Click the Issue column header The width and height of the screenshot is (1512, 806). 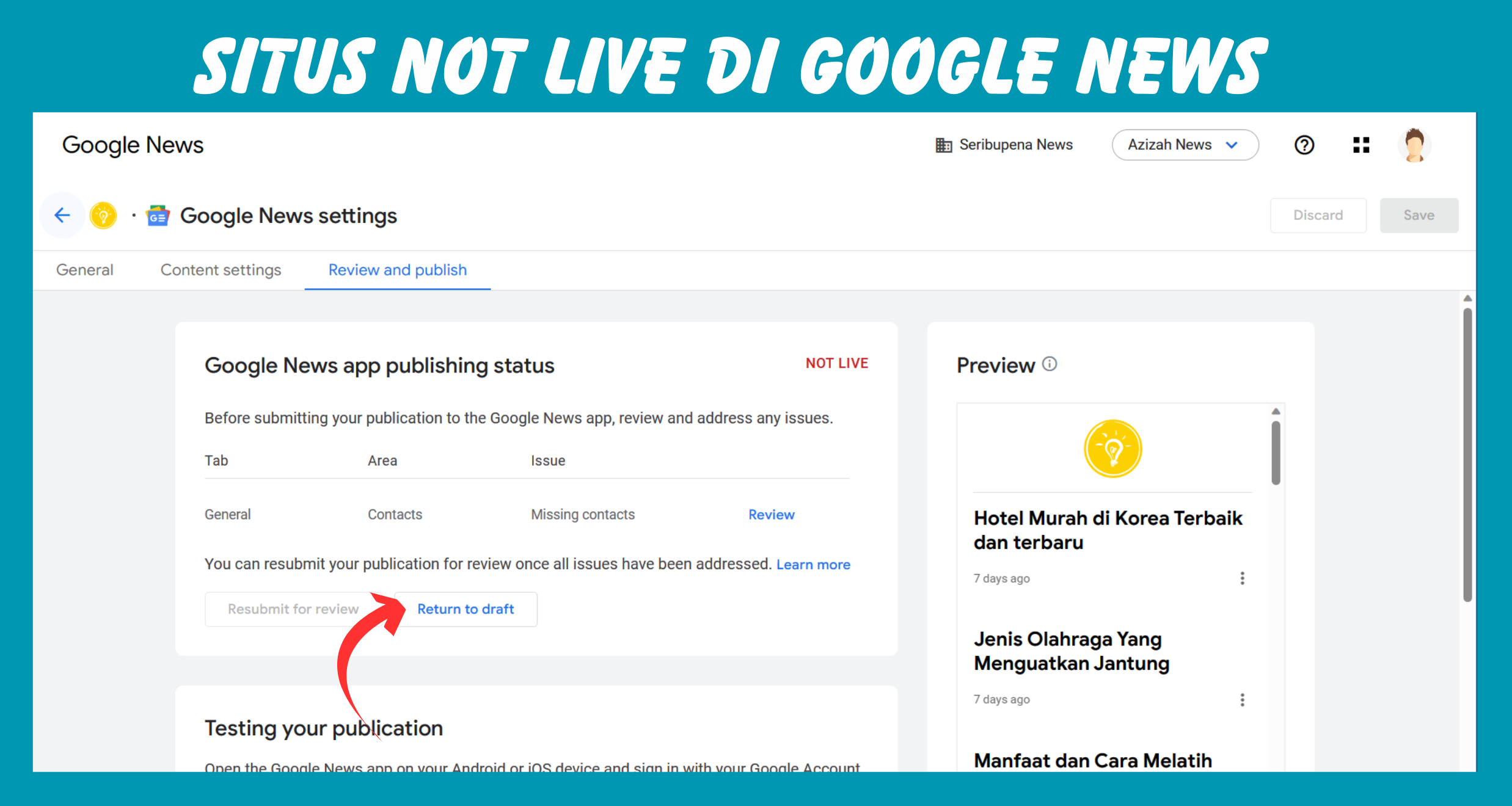pos(548,461)
